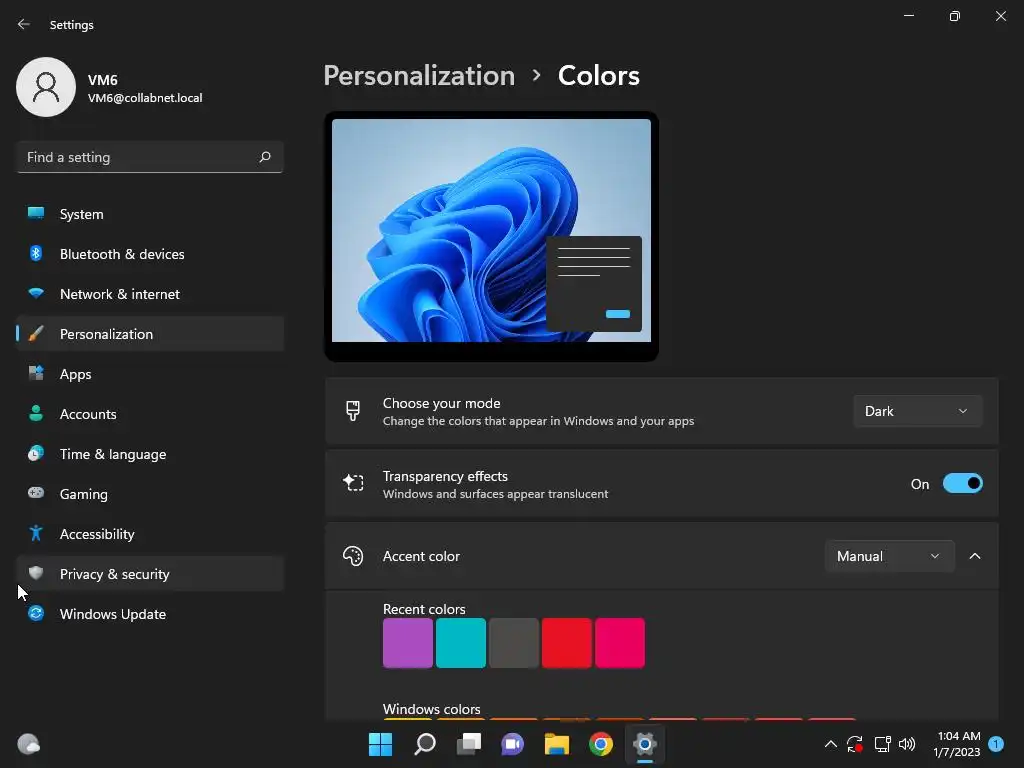
Task: Click the Gaming controller icon
Action: point(36,493)
